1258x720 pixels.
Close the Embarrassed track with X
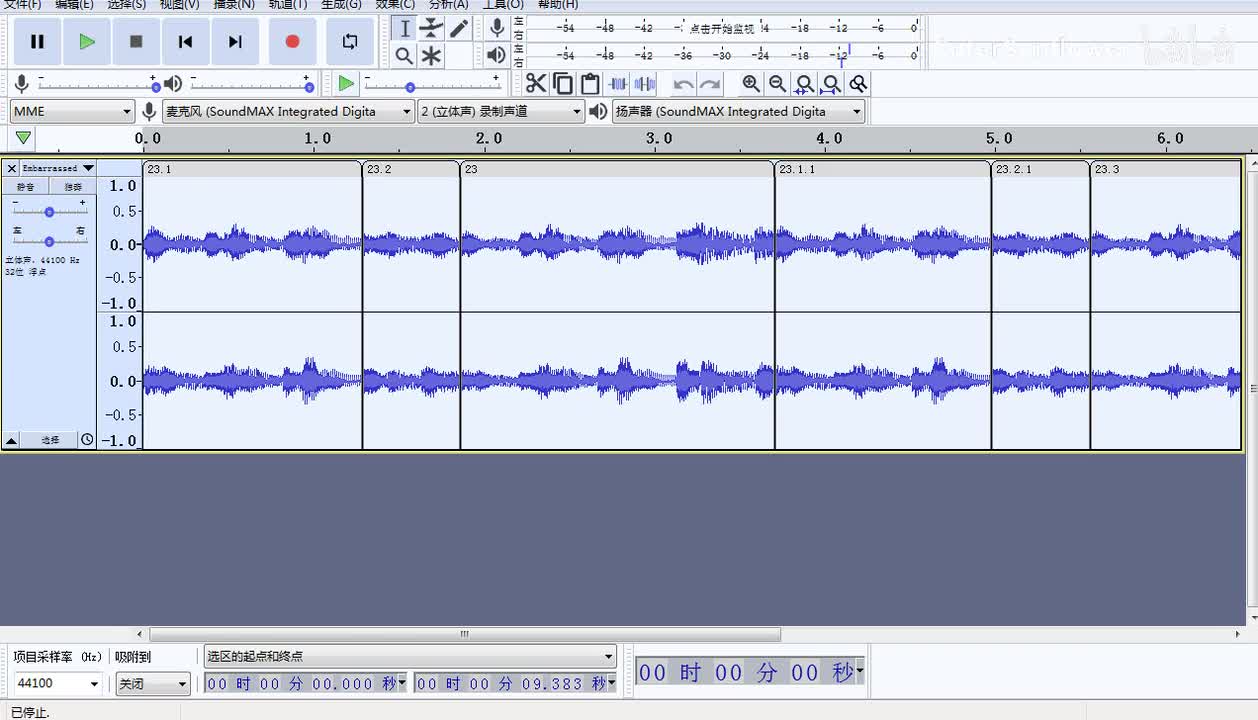click(x=12, y=168)
